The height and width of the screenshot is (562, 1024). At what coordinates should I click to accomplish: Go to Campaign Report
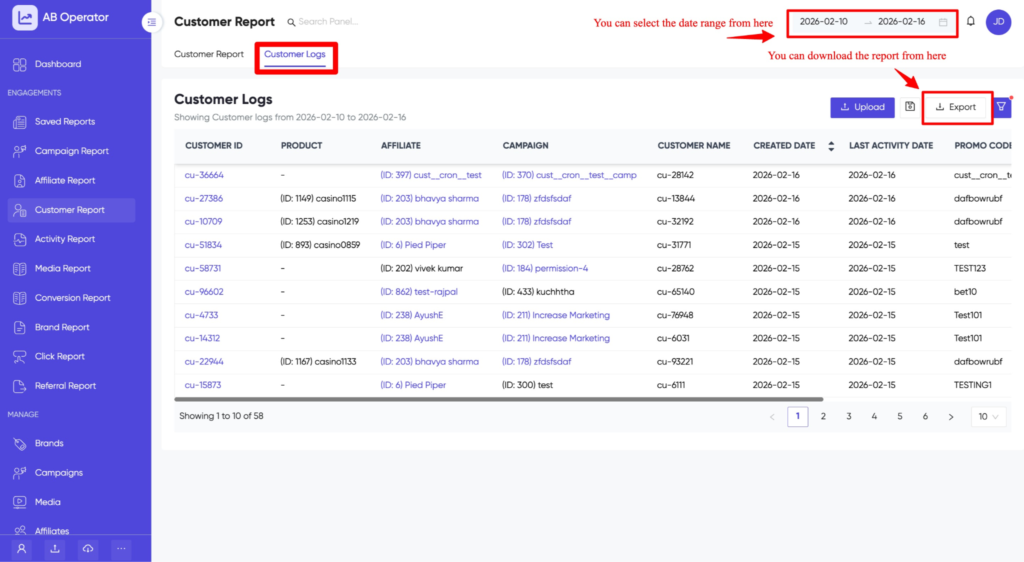(71, 151)
